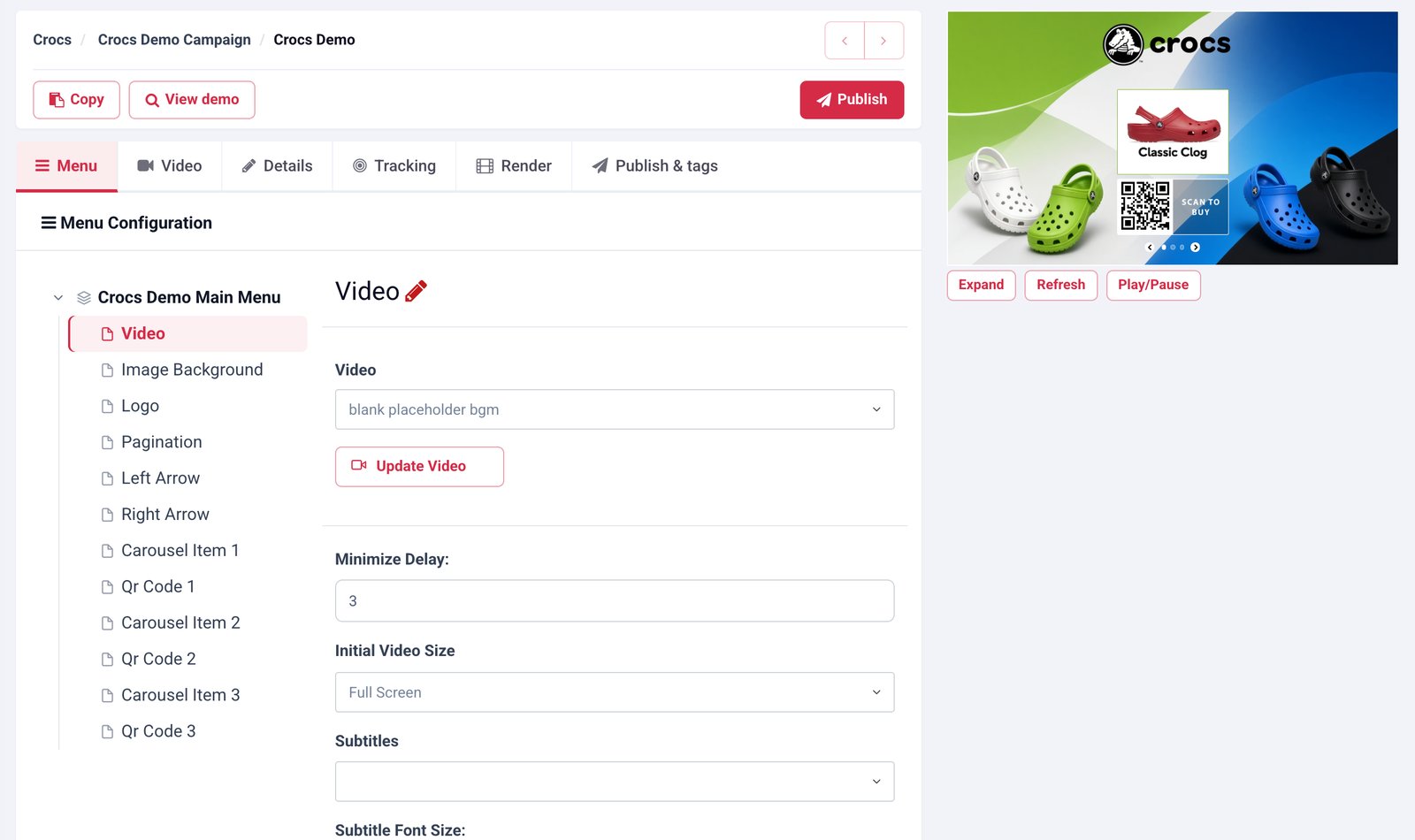Select Qr Code 3 in the tree
The height and width of the screenshot is (840, 1415).
point(158,733)
